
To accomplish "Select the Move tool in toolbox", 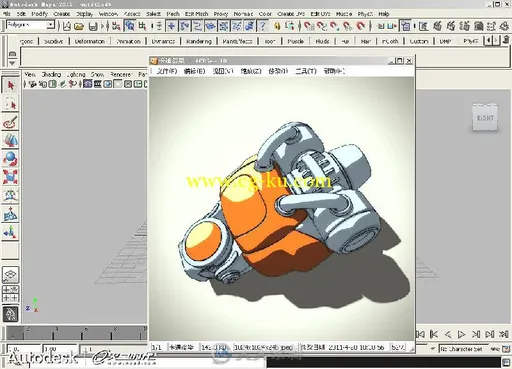I will click(10, 140).
